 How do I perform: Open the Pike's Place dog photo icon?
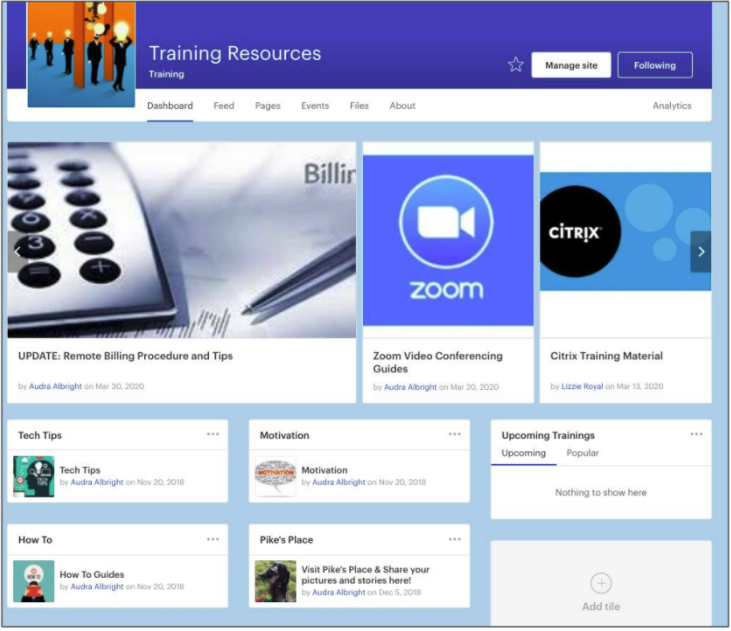point(275,581)
